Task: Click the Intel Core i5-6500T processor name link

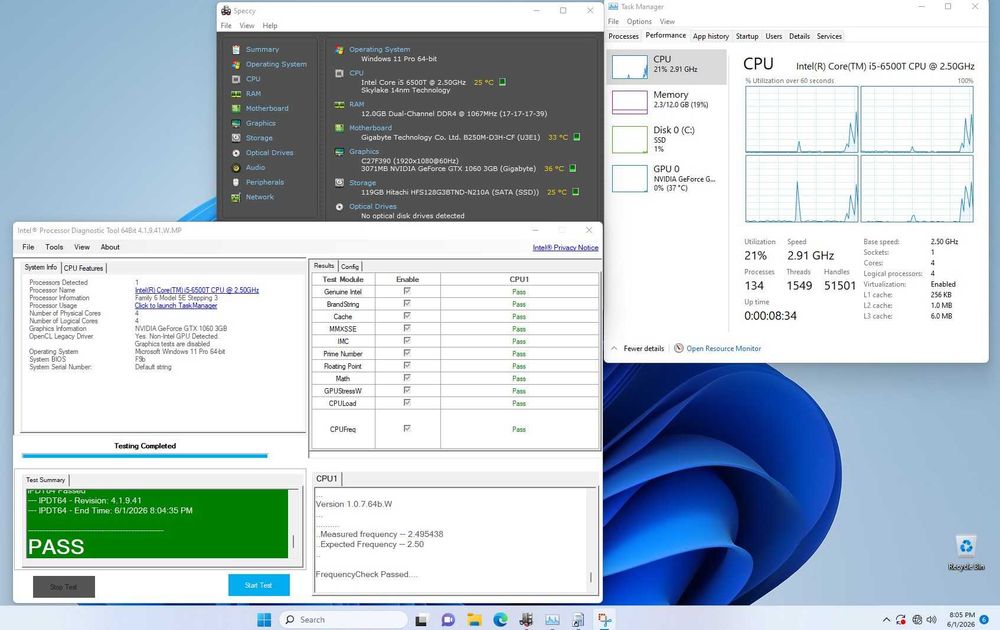Action: tap(197, 290)
